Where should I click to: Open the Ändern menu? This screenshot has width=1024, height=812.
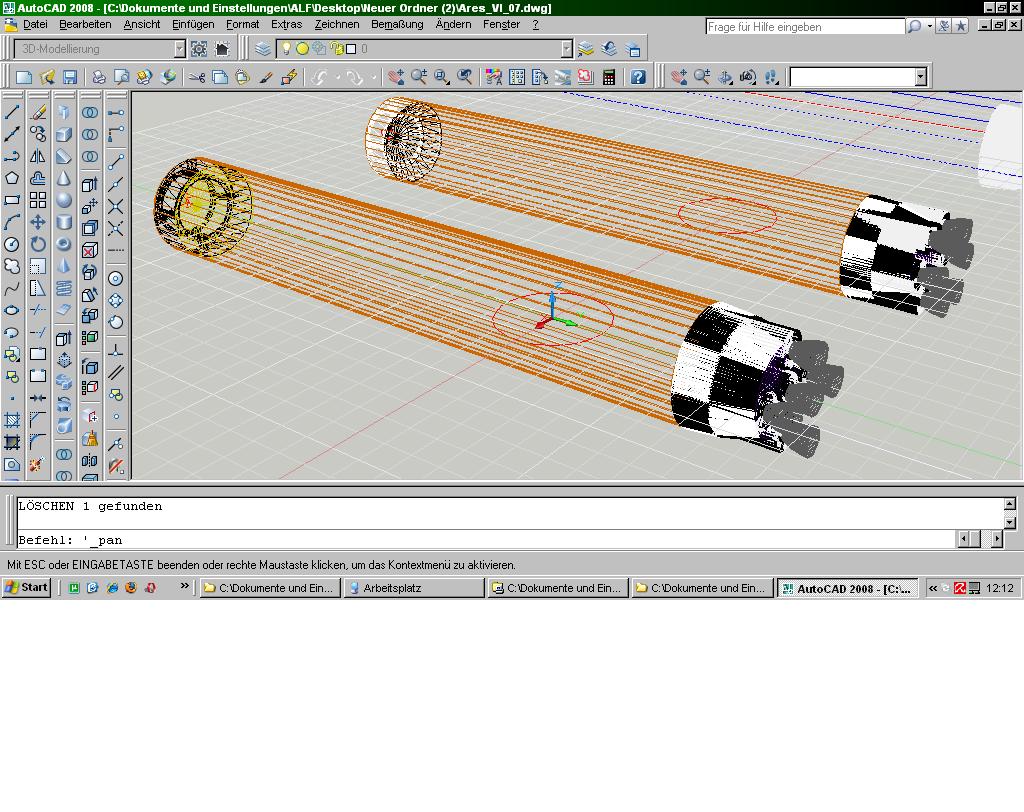[x=453, y=24]
